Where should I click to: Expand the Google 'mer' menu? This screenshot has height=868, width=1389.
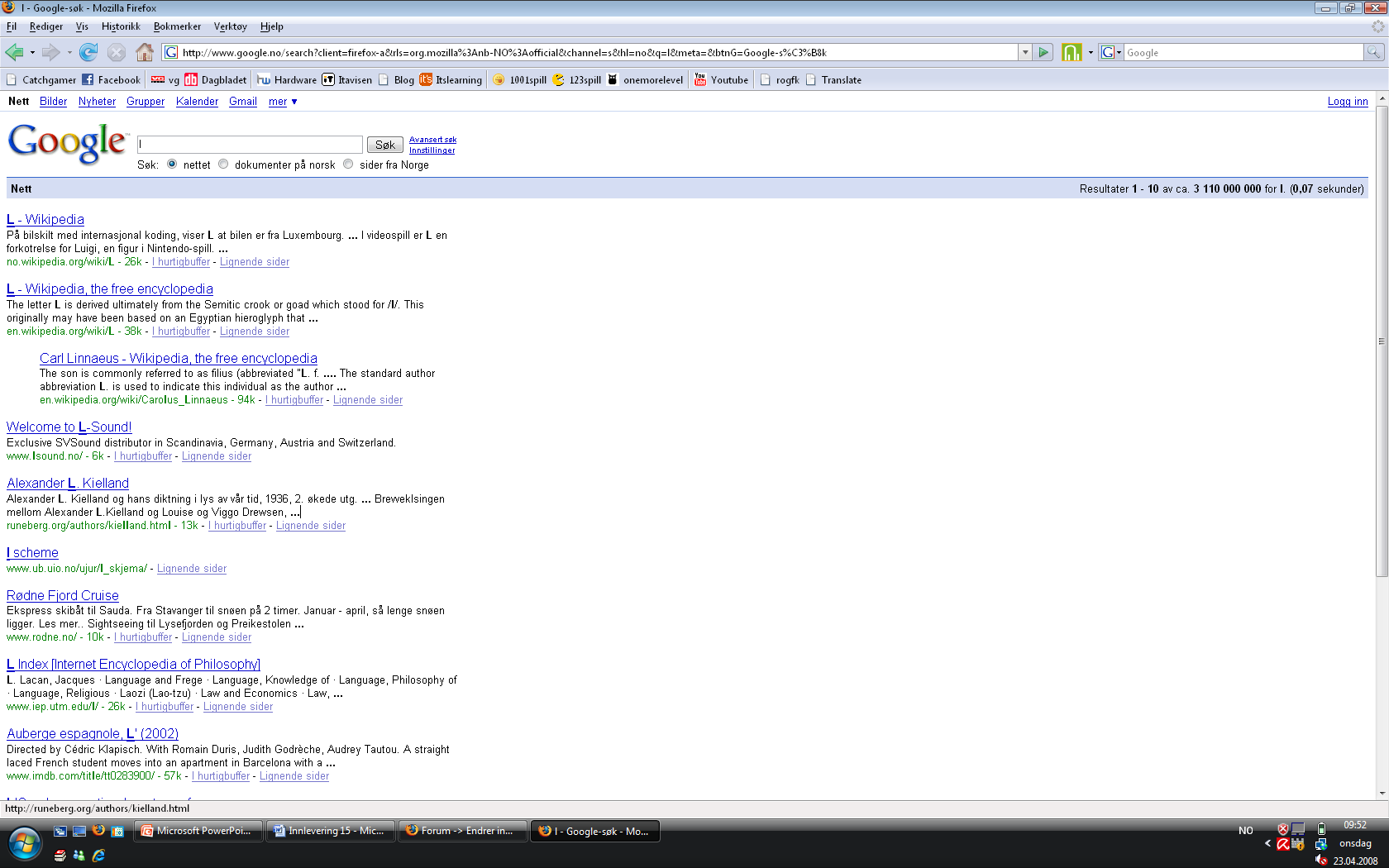(x=283, y=102)
